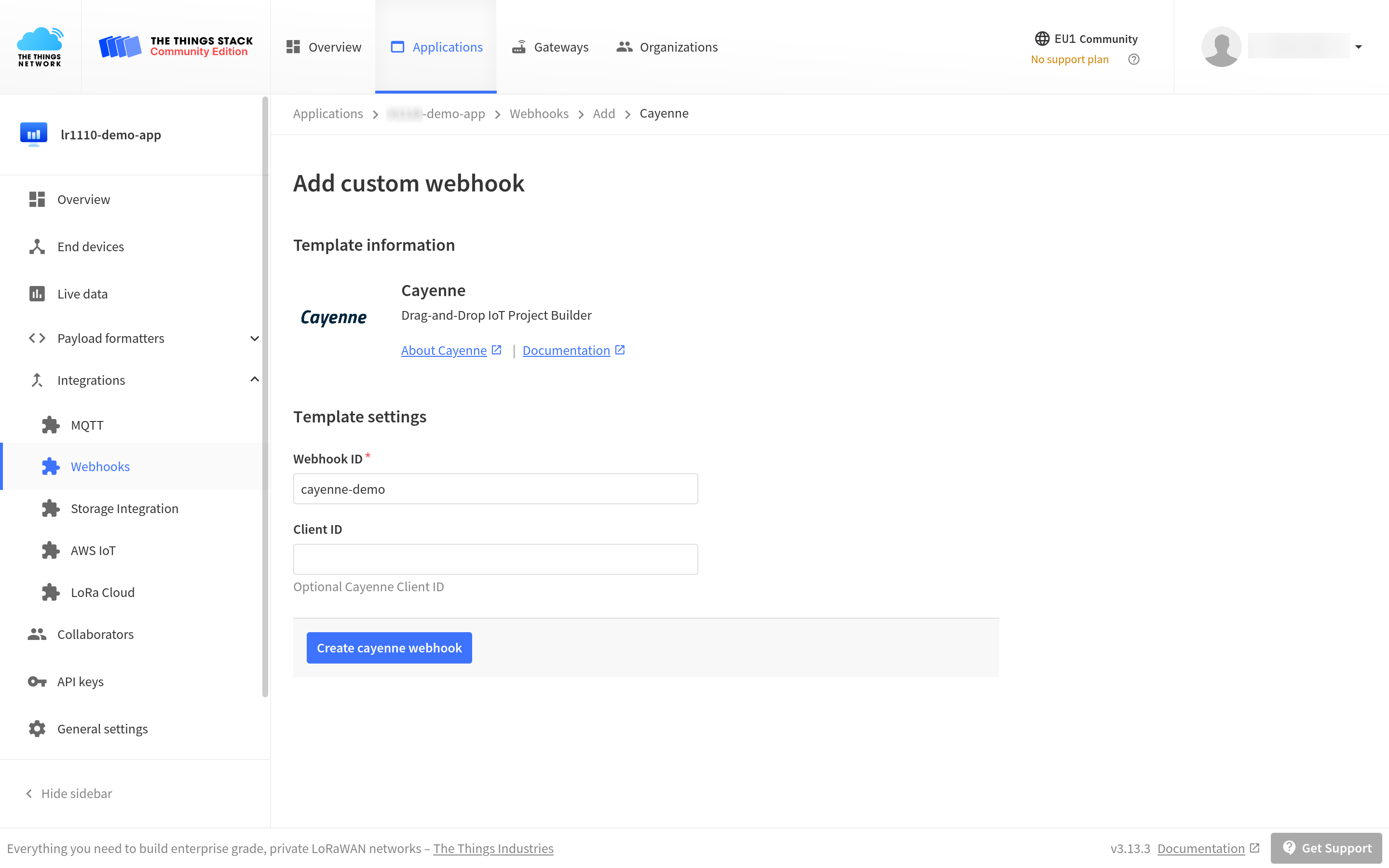
Task: Click the user avatar picture
Action: click(x=1221, y=46)
